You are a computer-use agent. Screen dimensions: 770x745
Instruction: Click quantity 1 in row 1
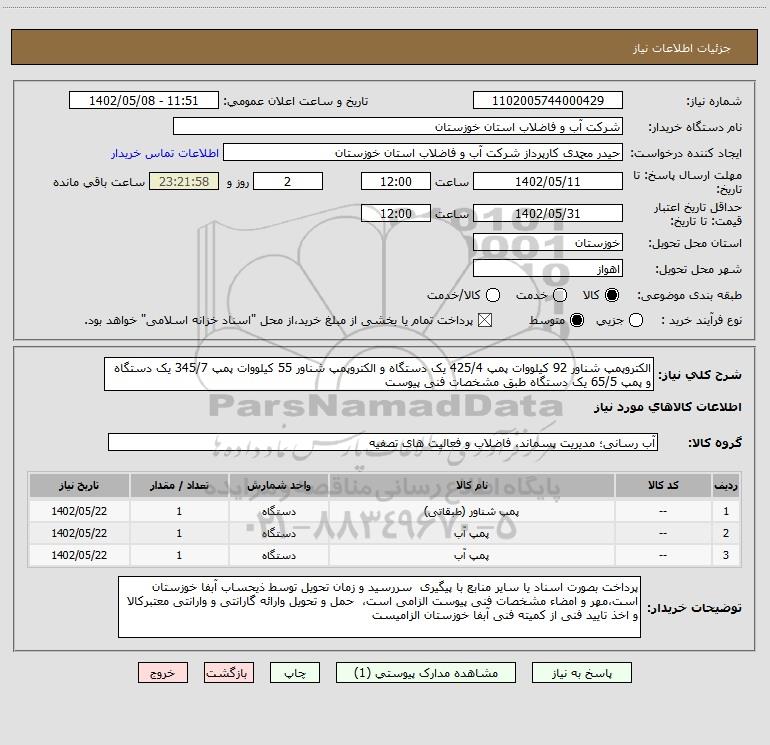pos(179,511)
